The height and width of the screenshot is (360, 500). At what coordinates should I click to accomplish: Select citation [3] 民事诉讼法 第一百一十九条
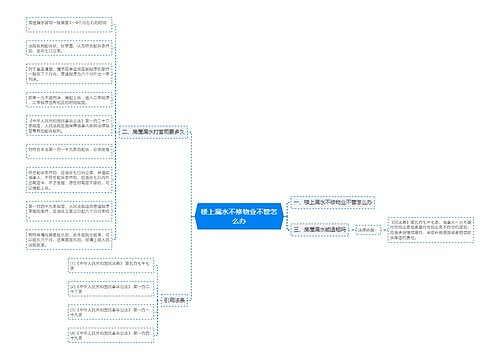[x=111, y=312]
